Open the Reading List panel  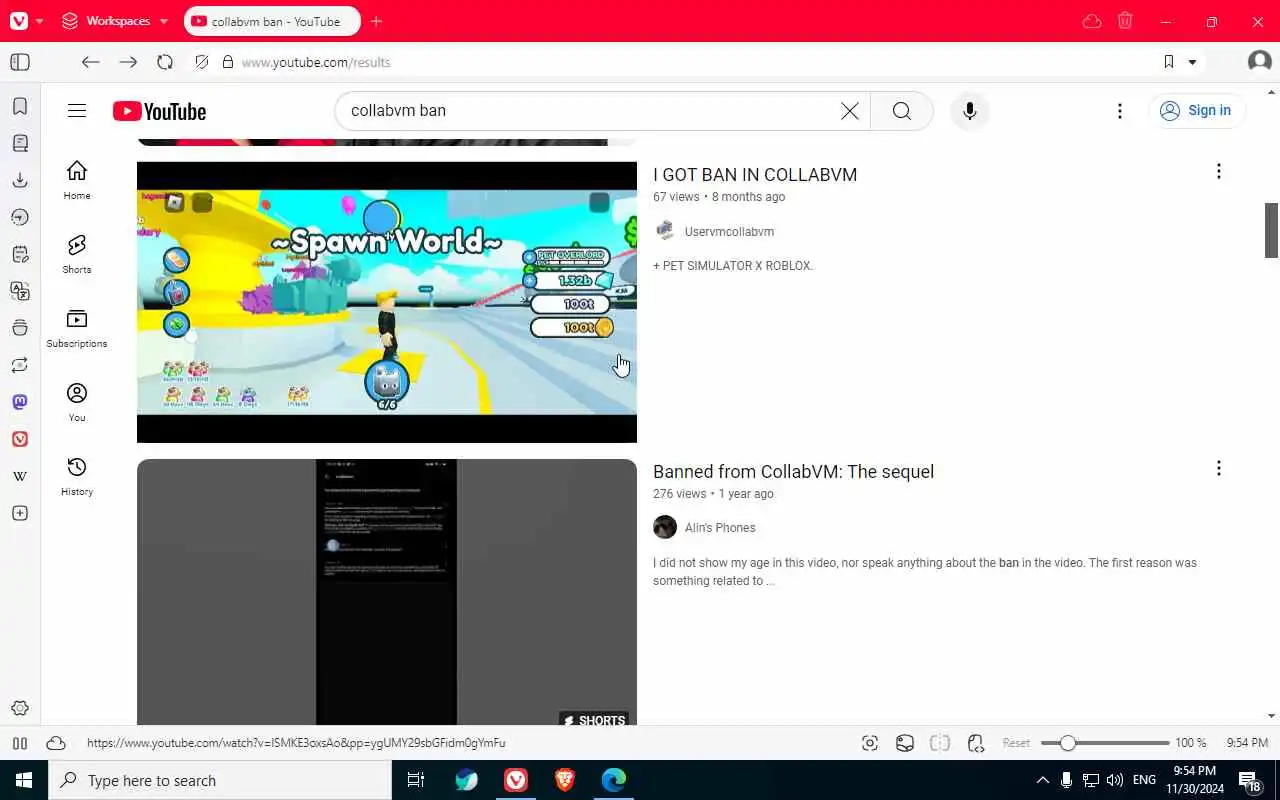click(x=20, y=143)
